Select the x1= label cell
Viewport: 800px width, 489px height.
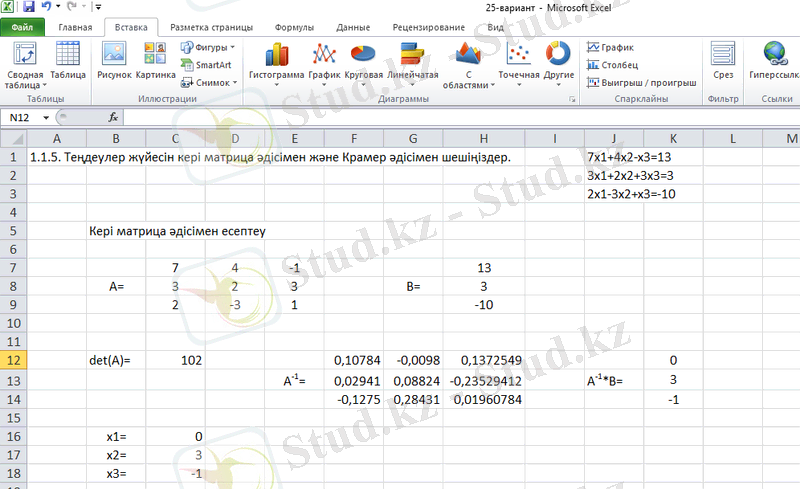click(x=116, y=436)
